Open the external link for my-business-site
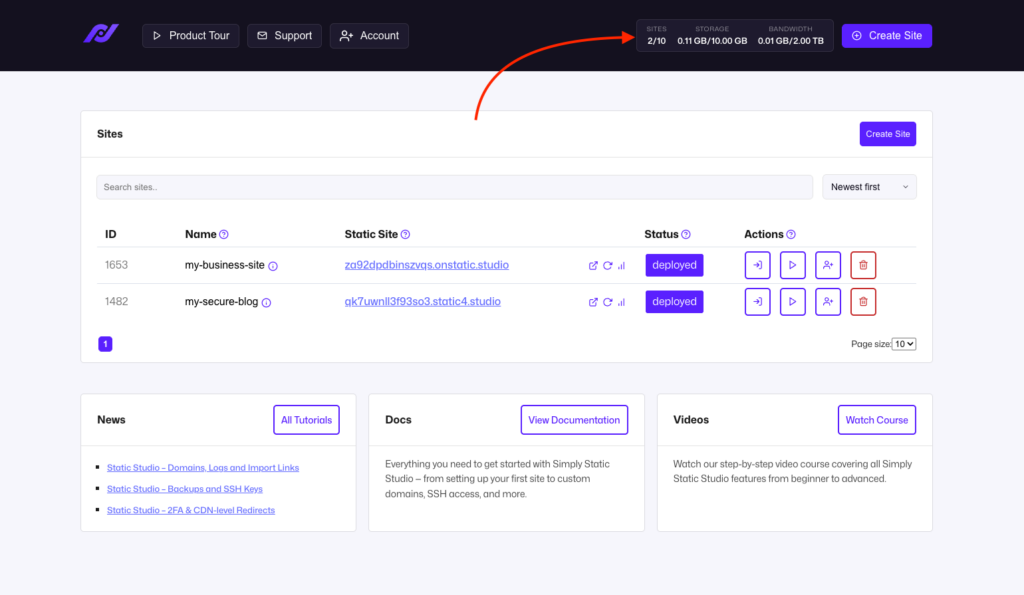This screenshot has height=595, width=1024. point(593,264)
